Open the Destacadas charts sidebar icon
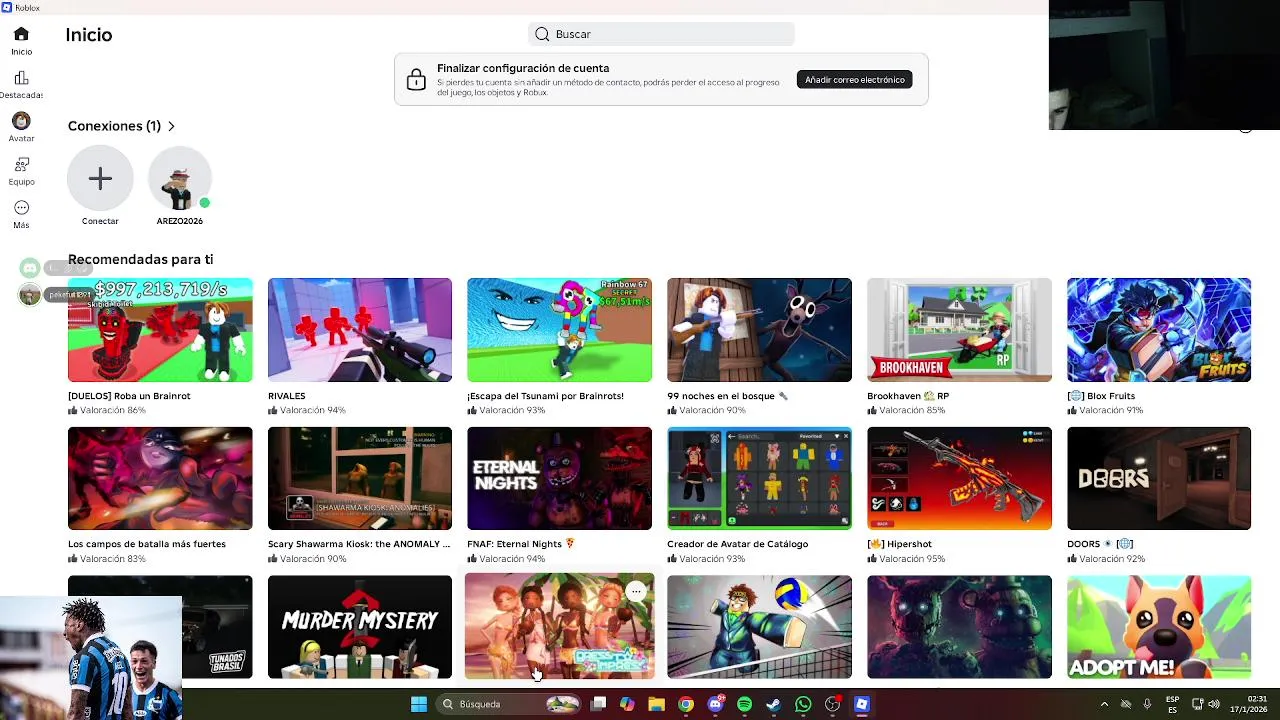This screenshot has height=720, width=1280. click(x=21, y=78)
